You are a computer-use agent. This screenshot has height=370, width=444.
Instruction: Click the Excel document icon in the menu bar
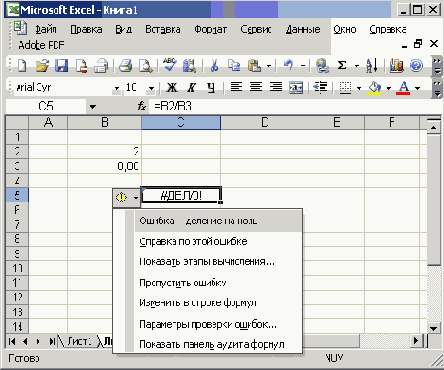tap(20, 28)
